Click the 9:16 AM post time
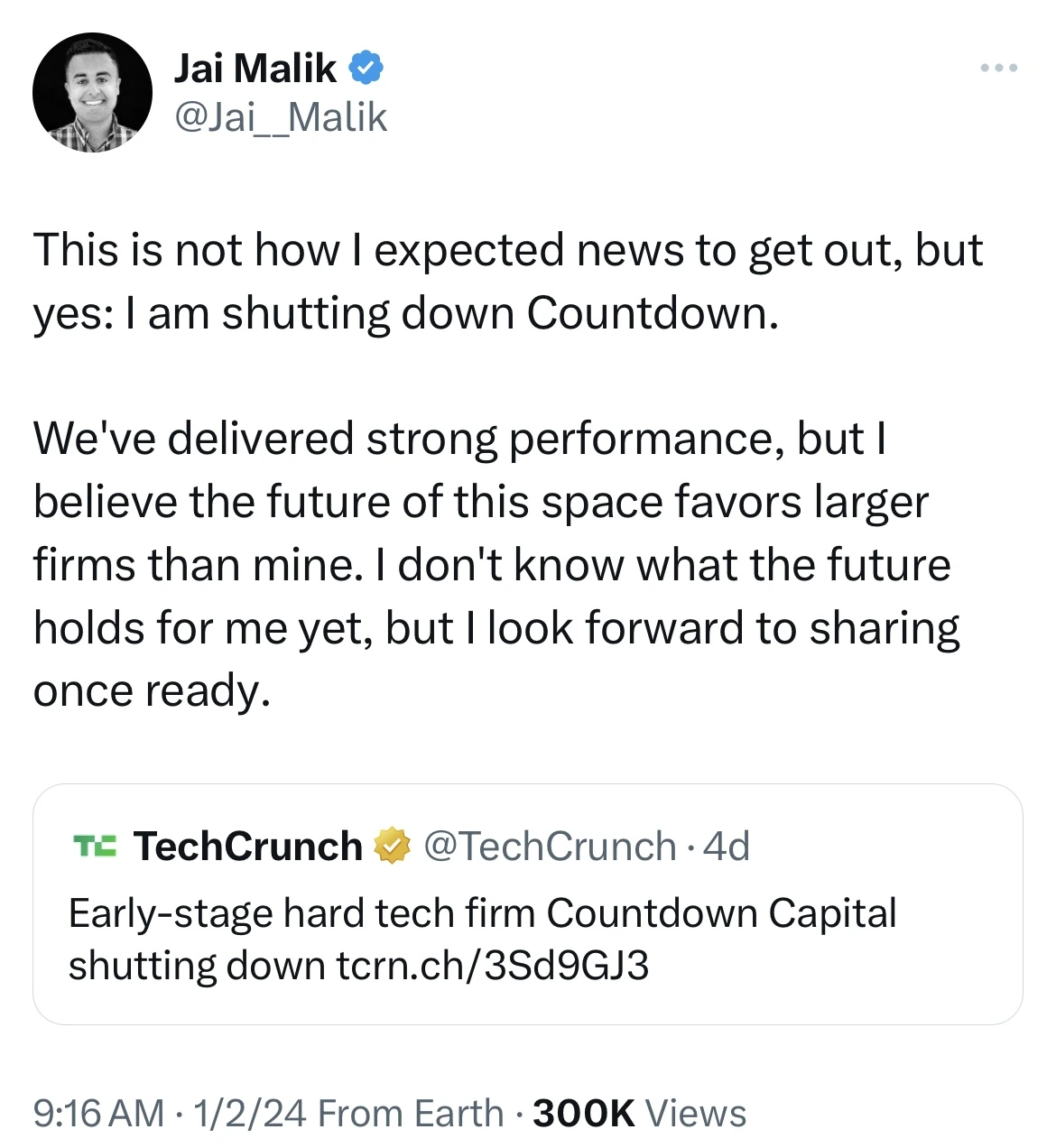Screen dimensions: 1056x1148 pos(98,1114)
